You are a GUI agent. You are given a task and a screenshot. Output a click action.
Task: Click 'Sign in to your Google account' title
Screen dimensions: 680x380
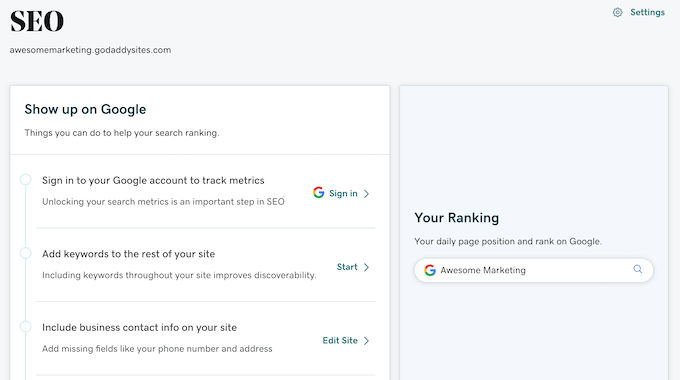(x=153, y=180)
